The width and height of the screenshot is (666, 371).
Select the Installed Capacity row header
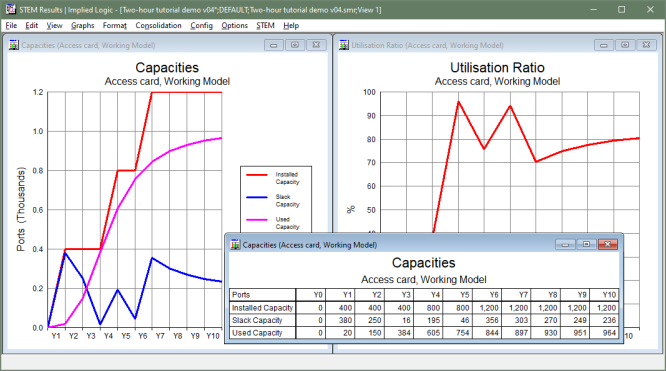(262, 308)
